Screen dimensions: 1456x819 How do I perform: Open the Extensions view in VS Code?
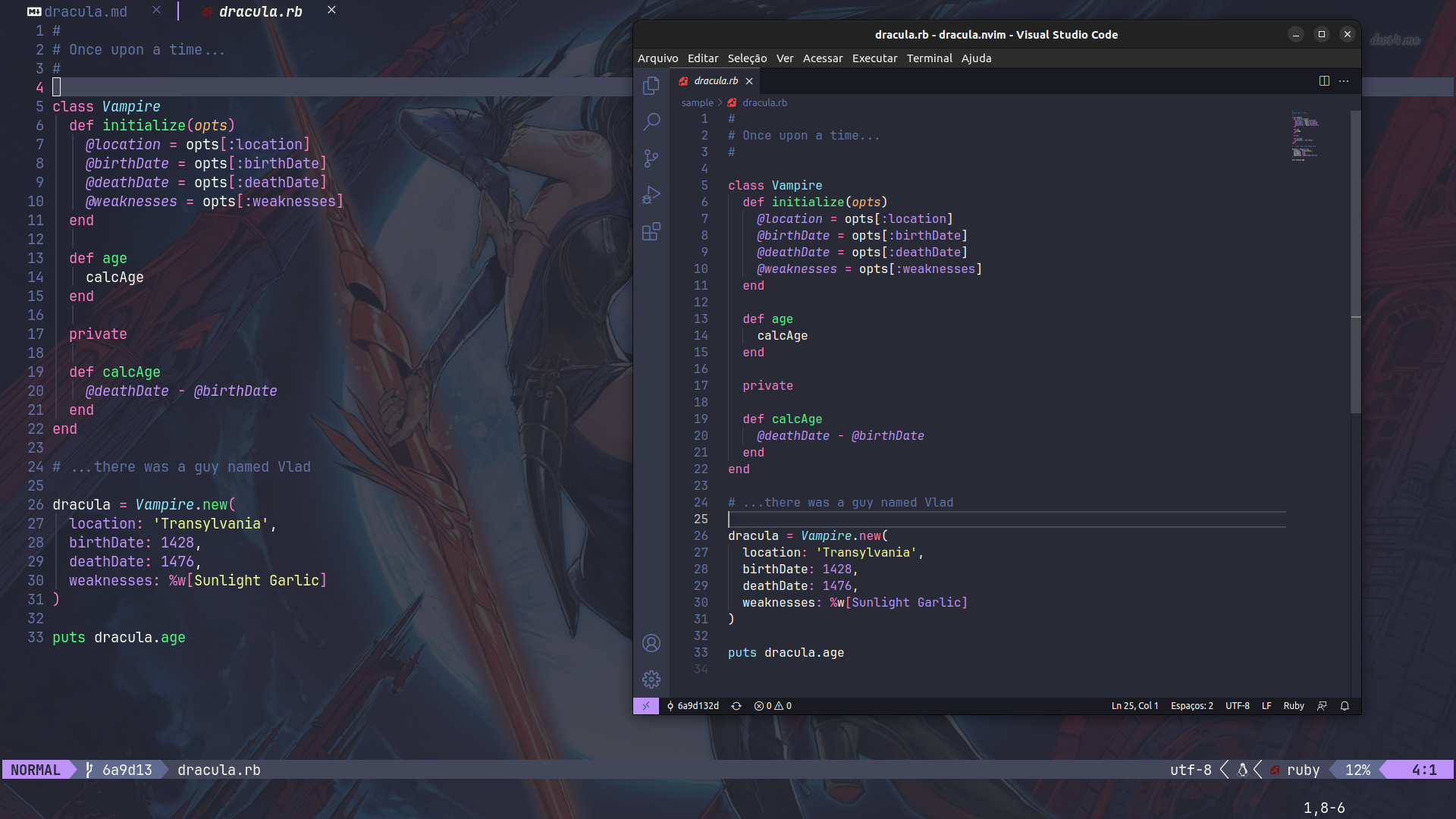(651, 231)
